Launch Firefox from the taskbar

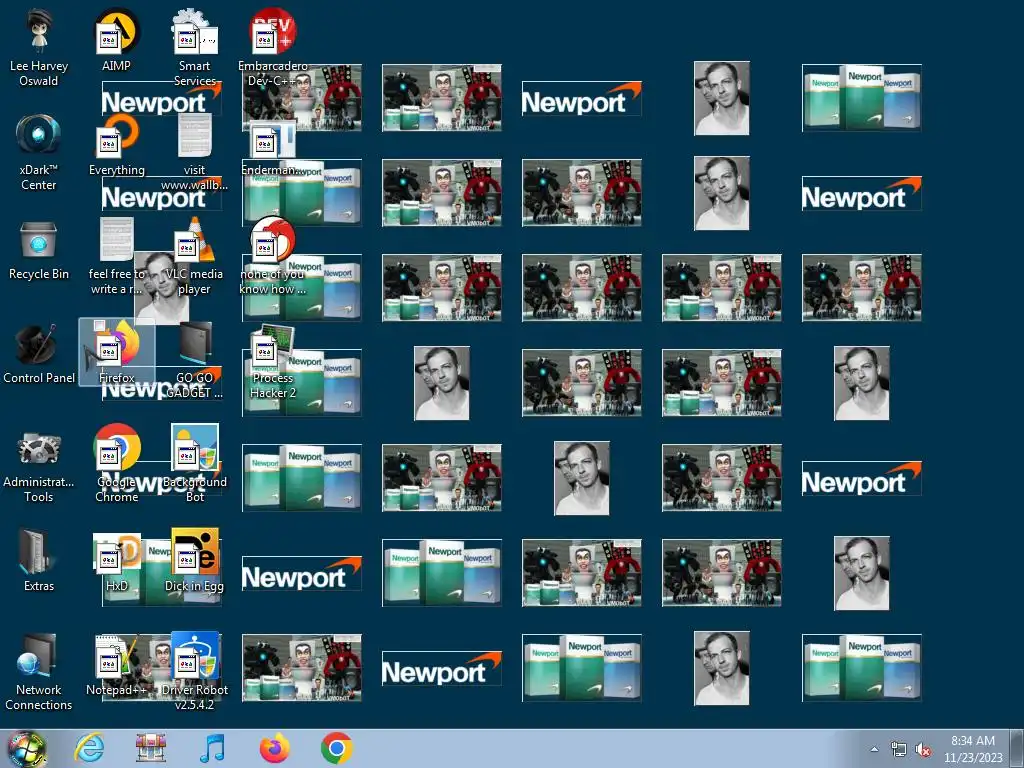pyautogui.click(x=274, y=748)
